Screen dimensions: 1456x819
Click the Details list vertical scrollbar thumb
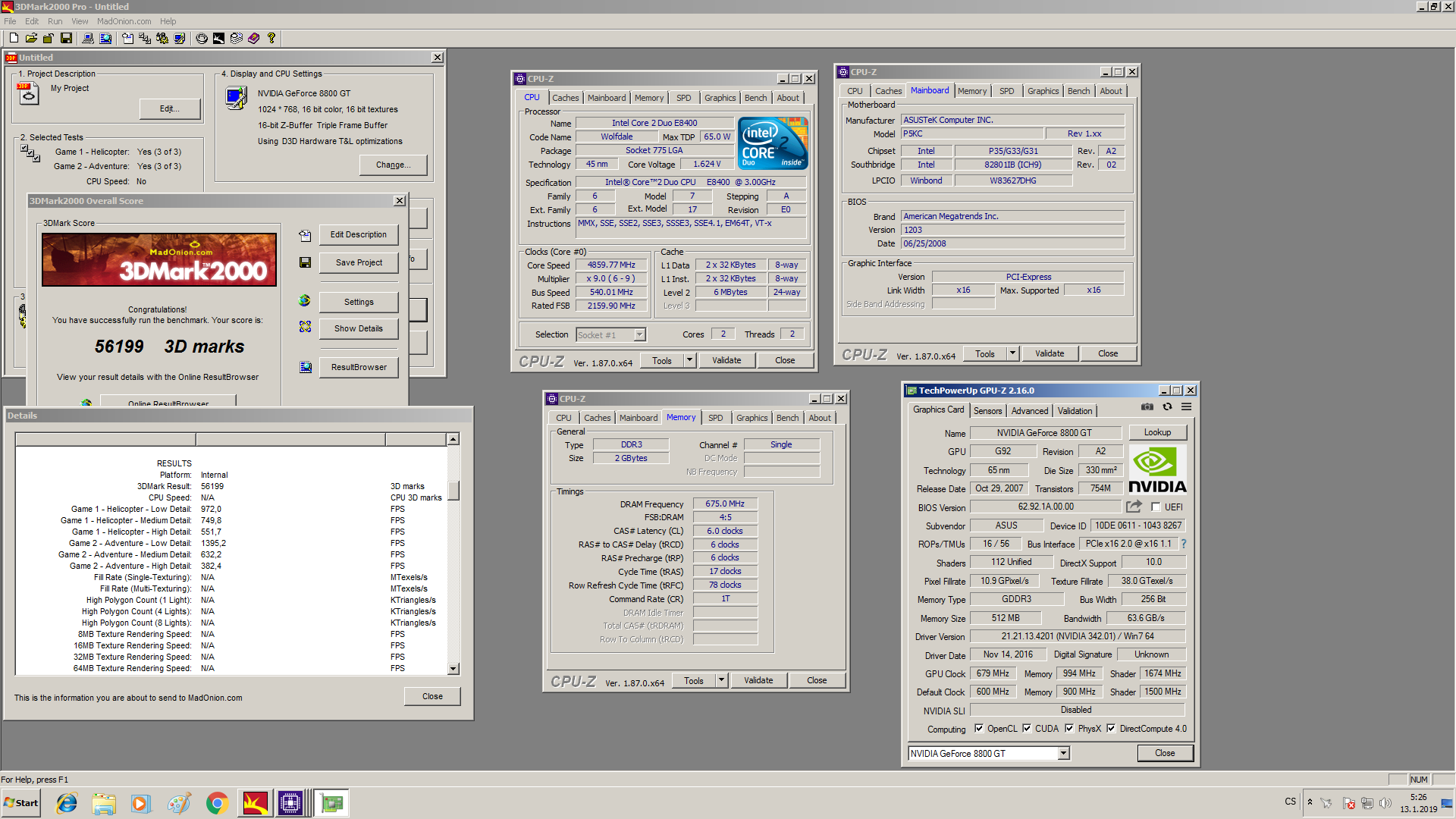click(453, 490)
